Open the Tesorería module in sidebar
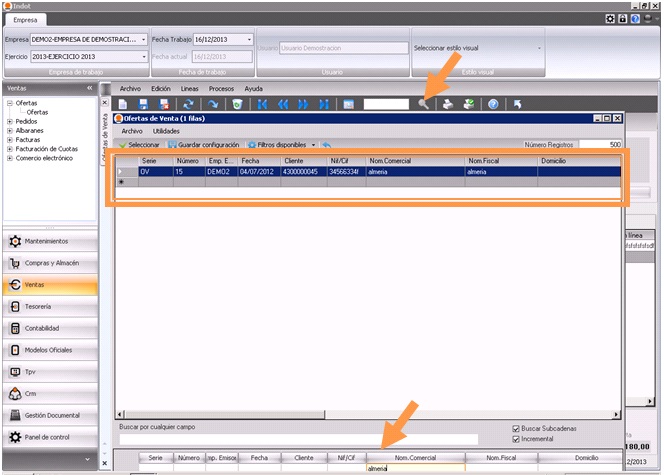Viewport: 664px width, 475px height. tap(50, 306)
